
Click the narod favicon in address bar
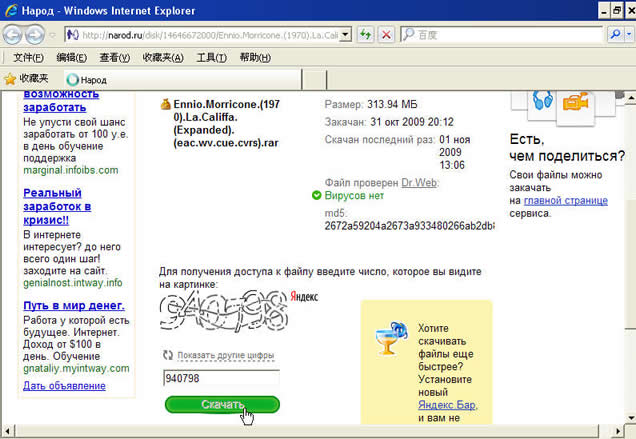tap(73, 35)
